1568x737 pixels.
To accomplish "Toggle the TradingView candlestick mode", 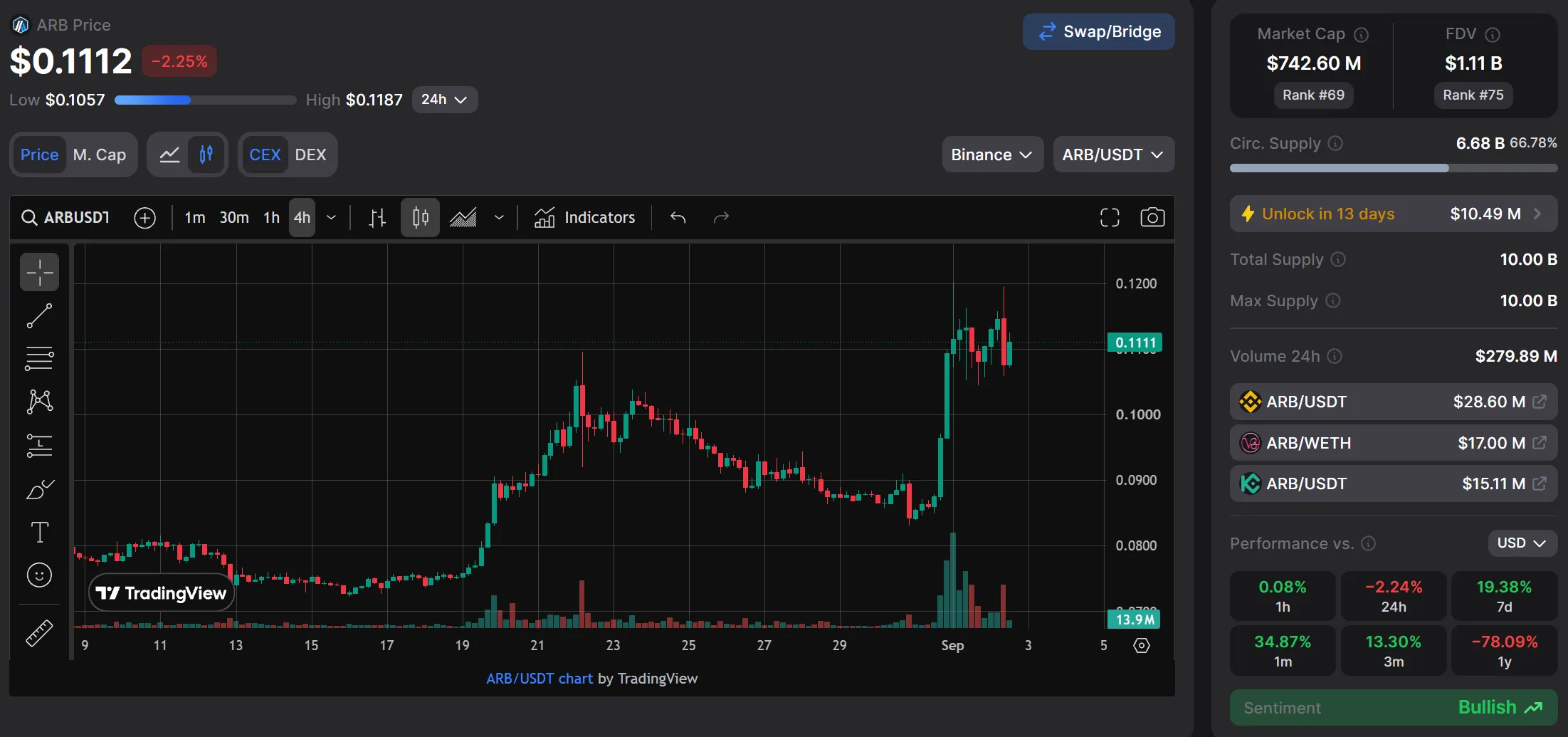I will [206, 155].
